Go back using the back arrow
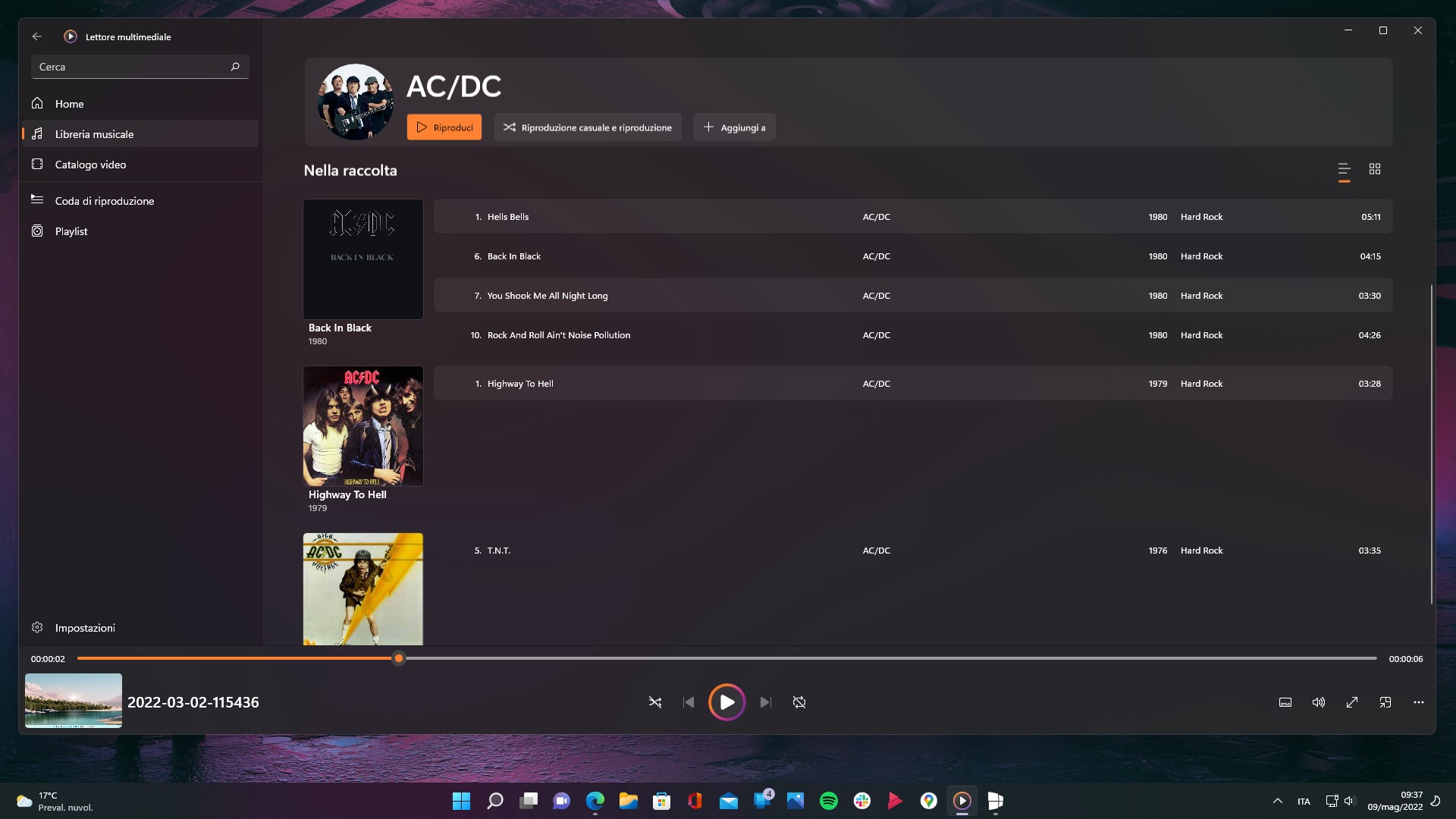Viewport: 1456px width, 819px height. point(37,36)
